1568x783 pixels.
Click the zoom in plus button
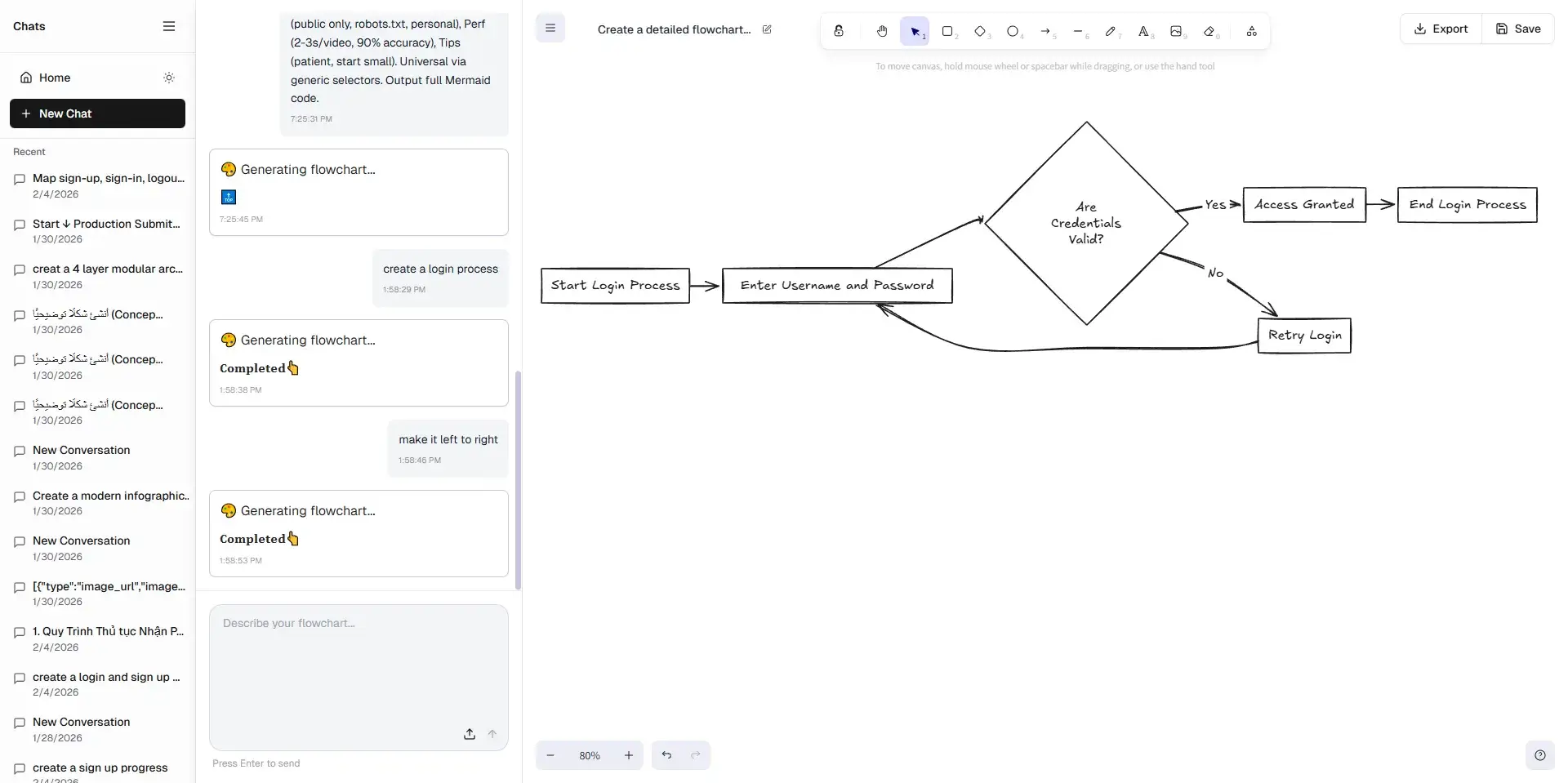tap(629, 755)
